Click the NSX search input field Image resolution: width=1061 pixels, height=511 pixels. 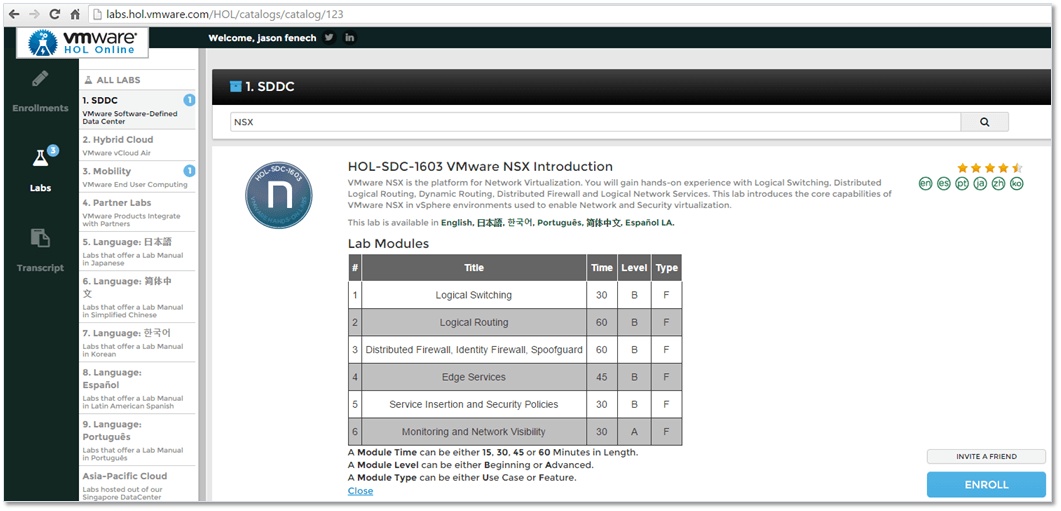coord(595,123)
